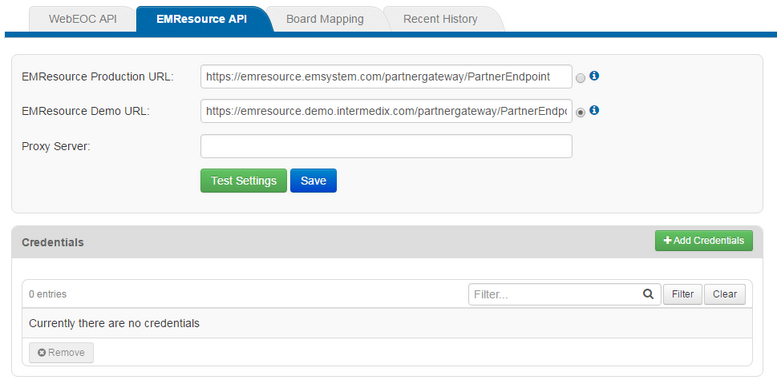
Task: Click "Currently there are no credentials" message
Action: coord(114,323)
